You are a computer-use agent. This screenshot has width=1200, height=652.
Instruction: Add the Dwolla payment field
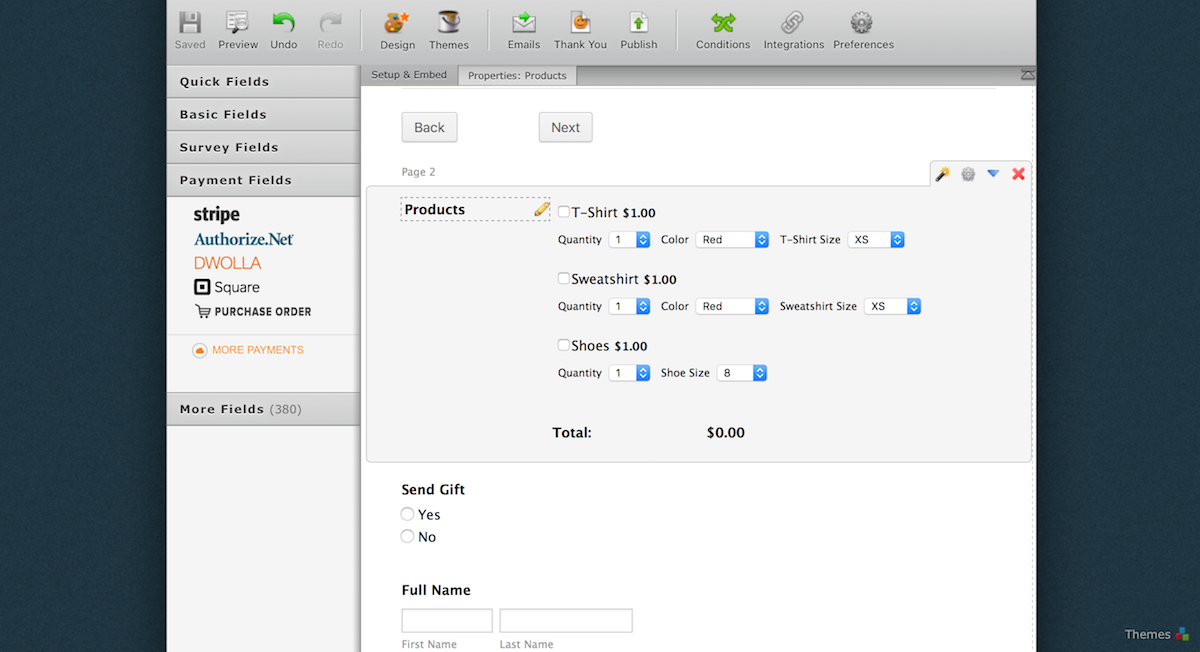point(228,263)
